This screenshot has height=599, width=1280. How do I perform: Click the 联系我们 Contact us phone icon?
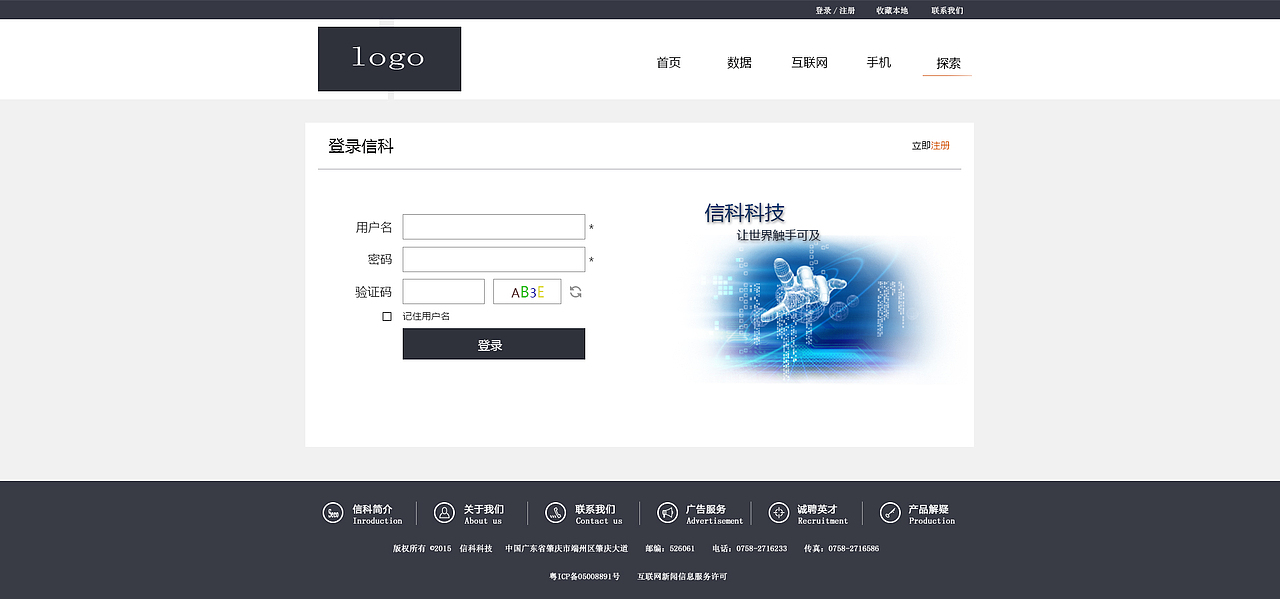(x=555, y=512)
